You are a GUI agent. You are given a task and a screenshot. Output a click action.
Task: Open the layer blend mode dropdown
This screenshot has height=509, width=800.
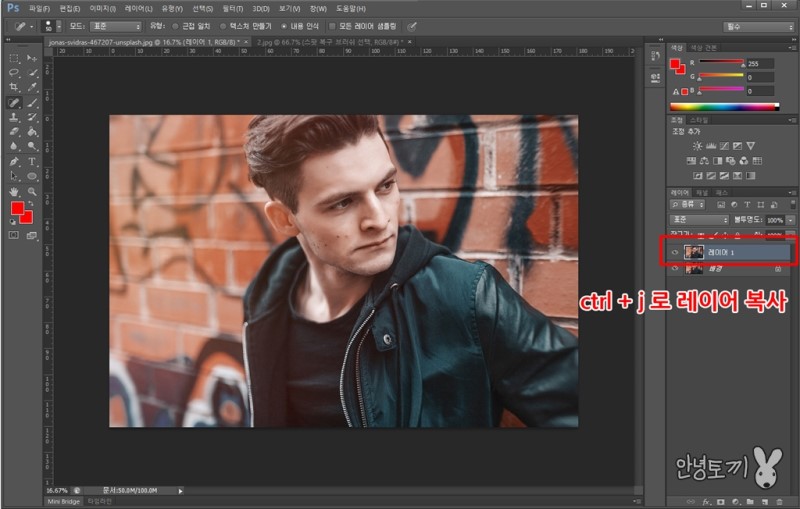pyautogui.click(x=699, y=219)
